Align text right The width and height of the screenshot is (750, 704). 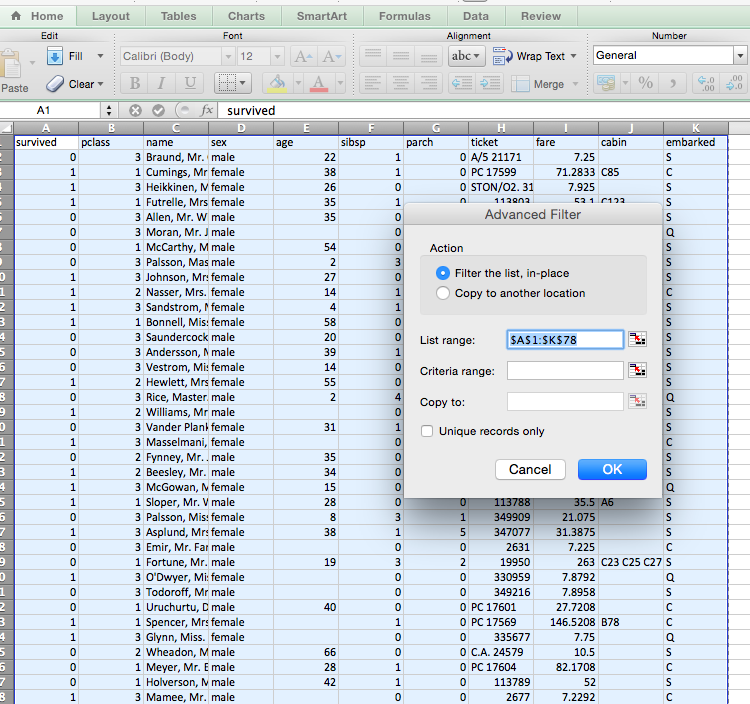coord(429,84)
